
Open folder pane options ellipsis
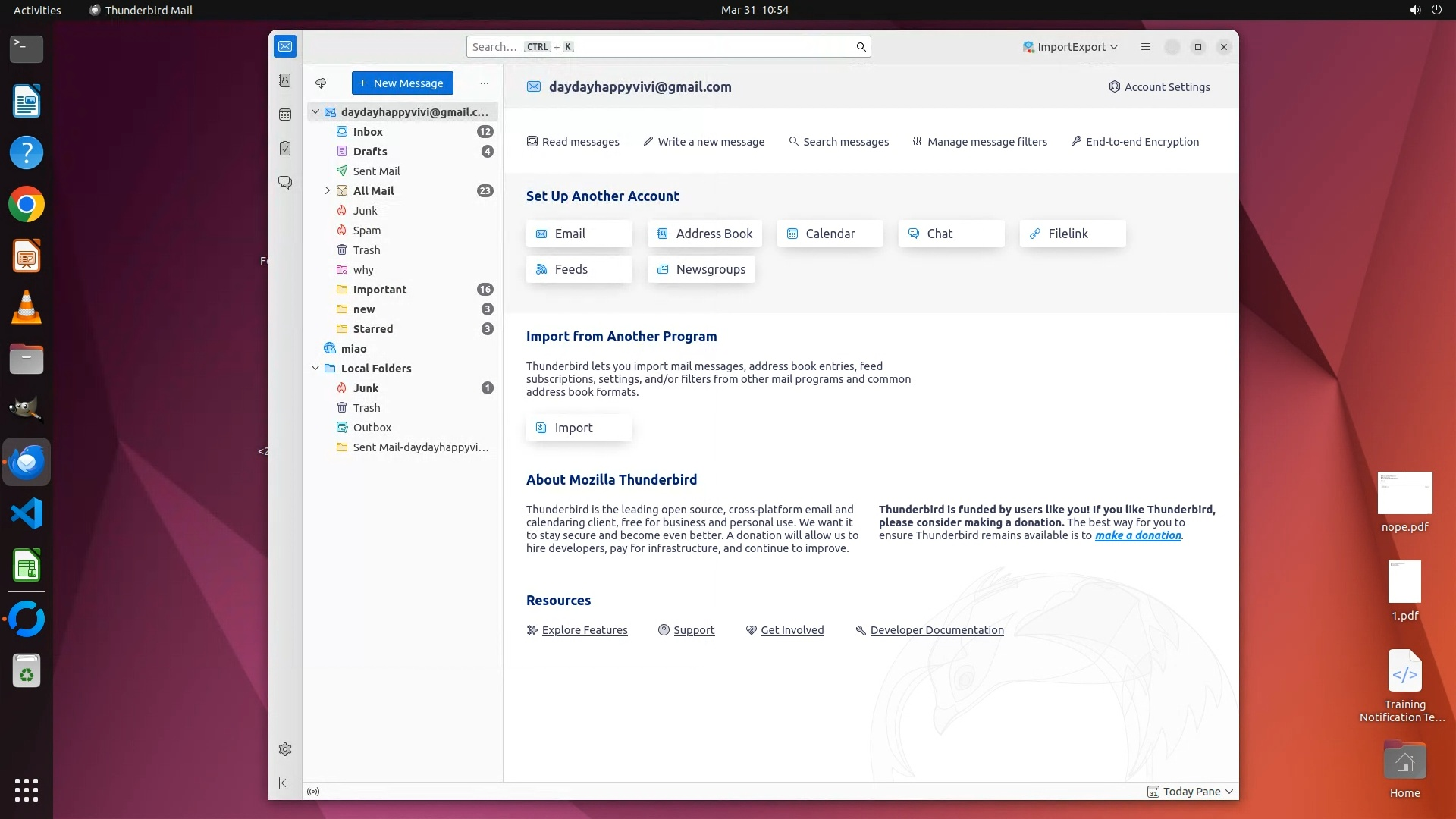pos(485,83)
